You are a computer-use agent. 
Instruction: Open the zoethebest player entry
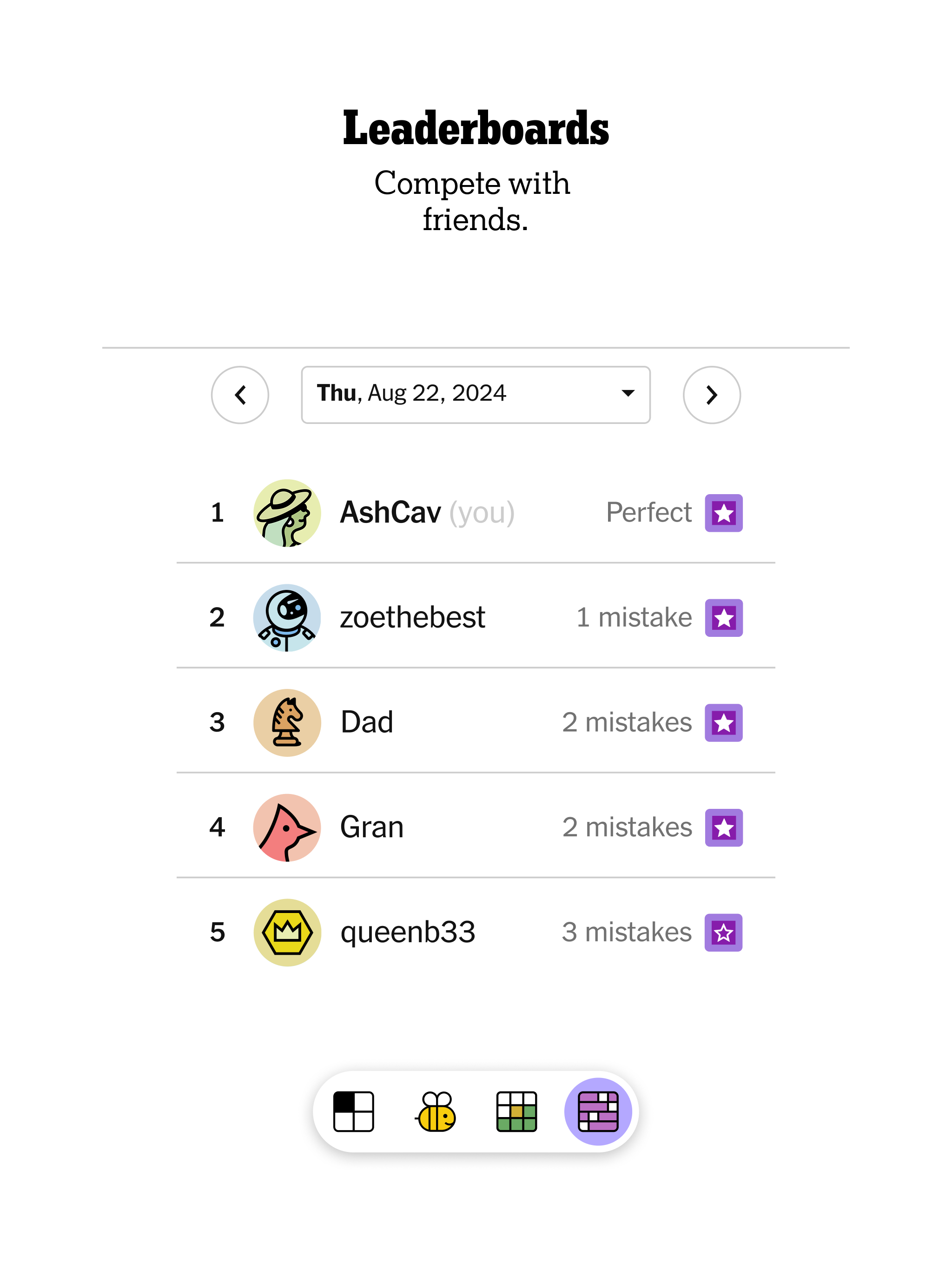click(412, 618)
